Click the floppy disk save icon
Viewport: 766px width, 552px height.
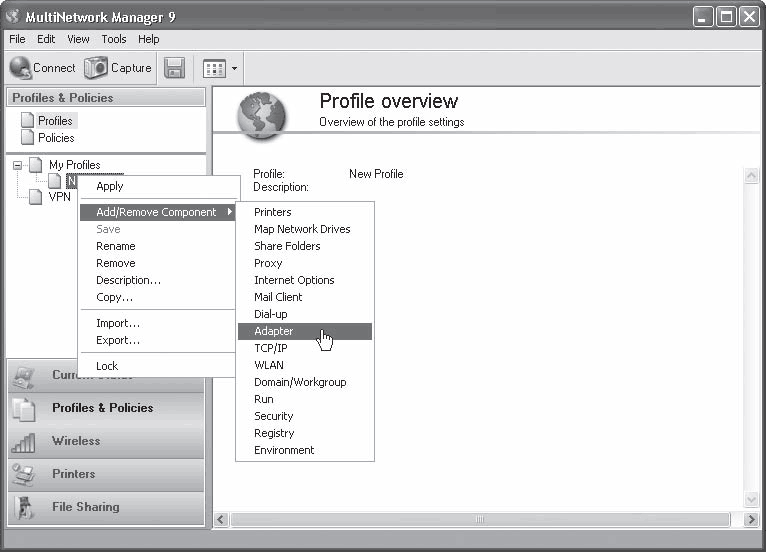pos(174,68)
